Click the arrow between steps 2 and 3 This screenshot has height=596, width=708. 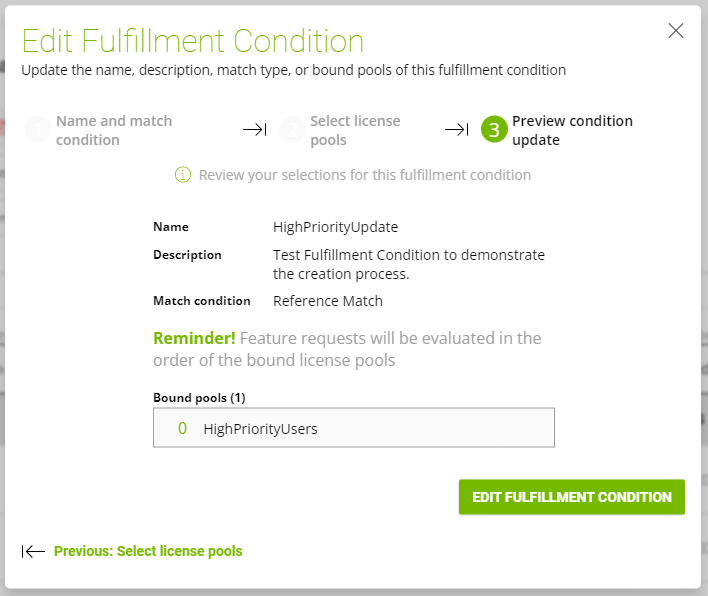(457, 130)
